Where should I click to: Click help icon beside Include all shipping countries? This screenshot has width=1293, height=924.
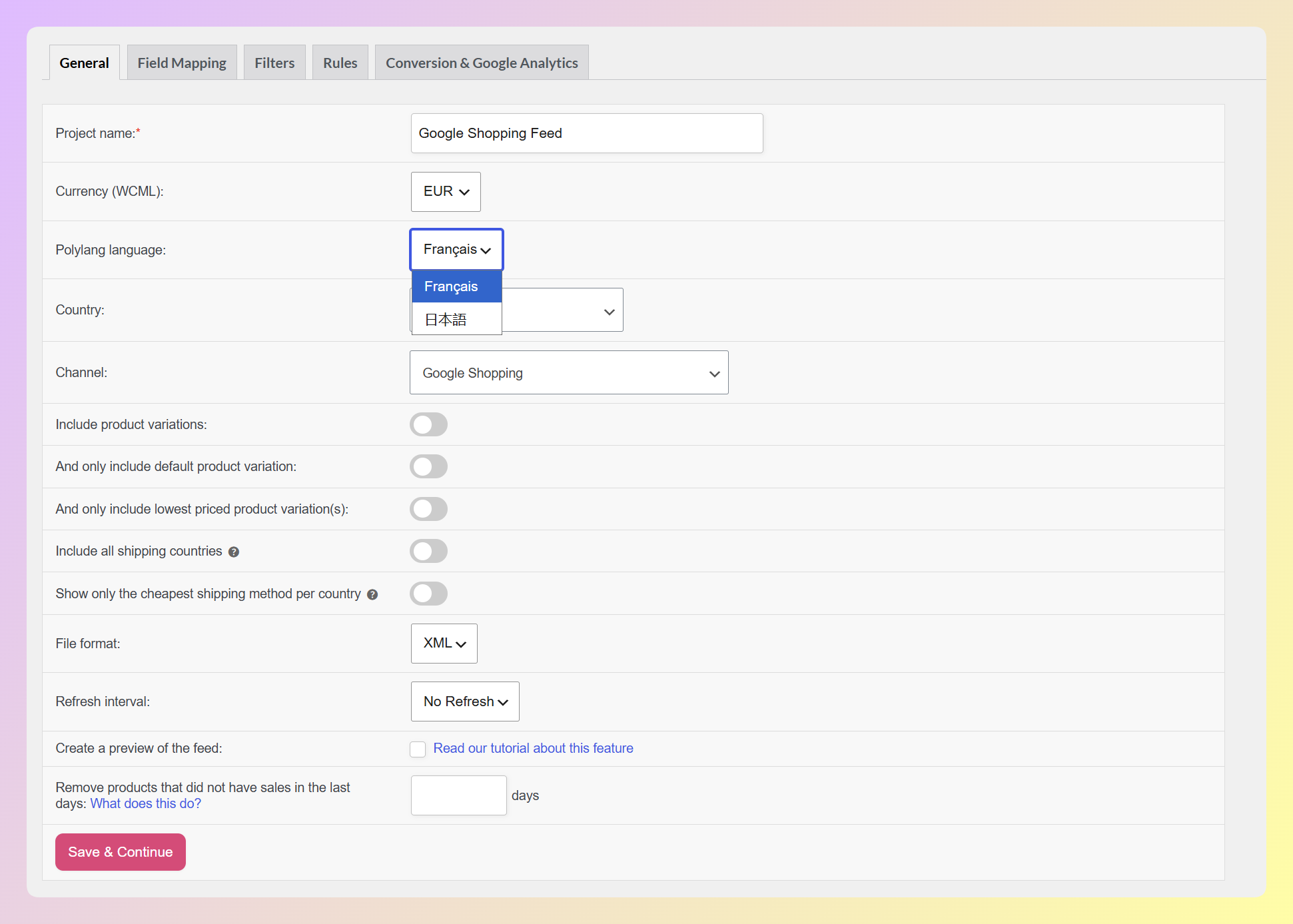pos(234,552)
